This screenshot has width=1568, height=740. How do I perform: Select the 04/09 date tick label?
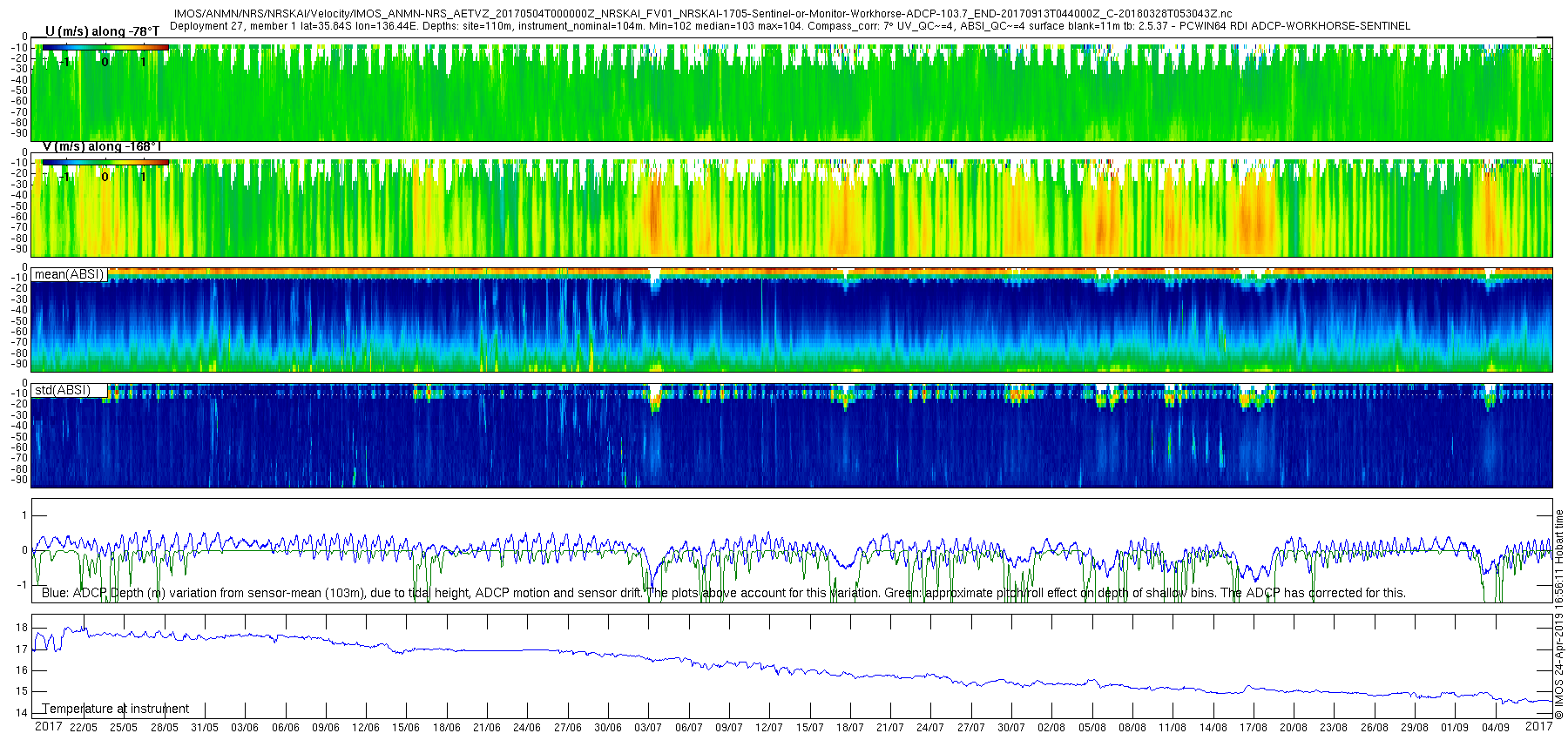click(x=1496, y=728)
